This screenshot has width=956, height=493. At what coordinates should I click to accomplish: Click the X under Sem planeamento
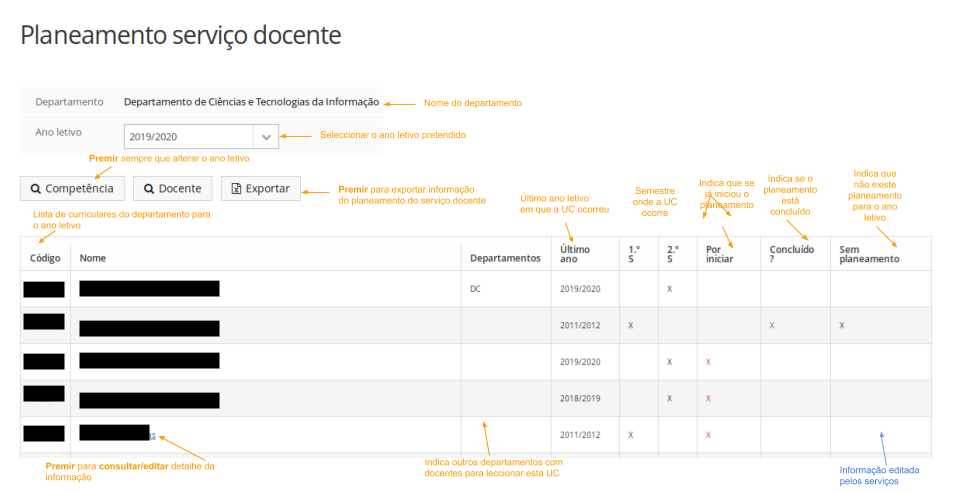[841, 325]
